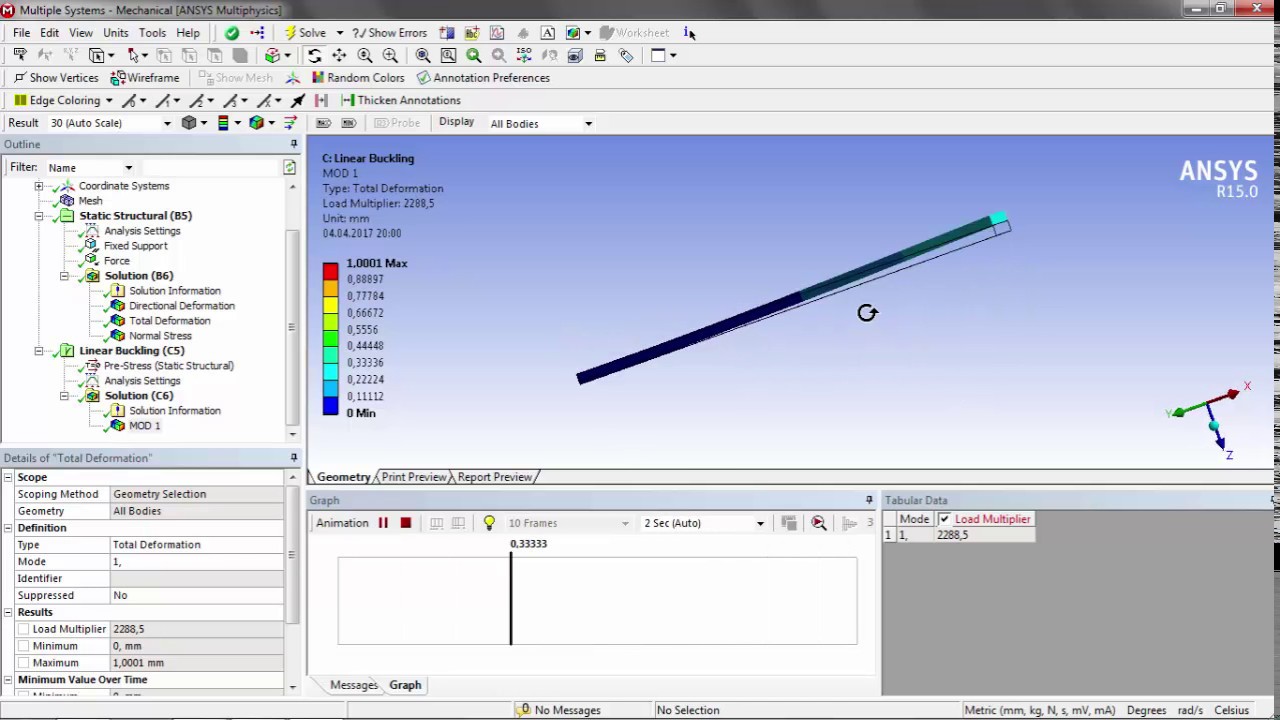1280x720 pixels.
Task: Click the animation zoom-to-fit magnifier icon
Action: (819, 523)
